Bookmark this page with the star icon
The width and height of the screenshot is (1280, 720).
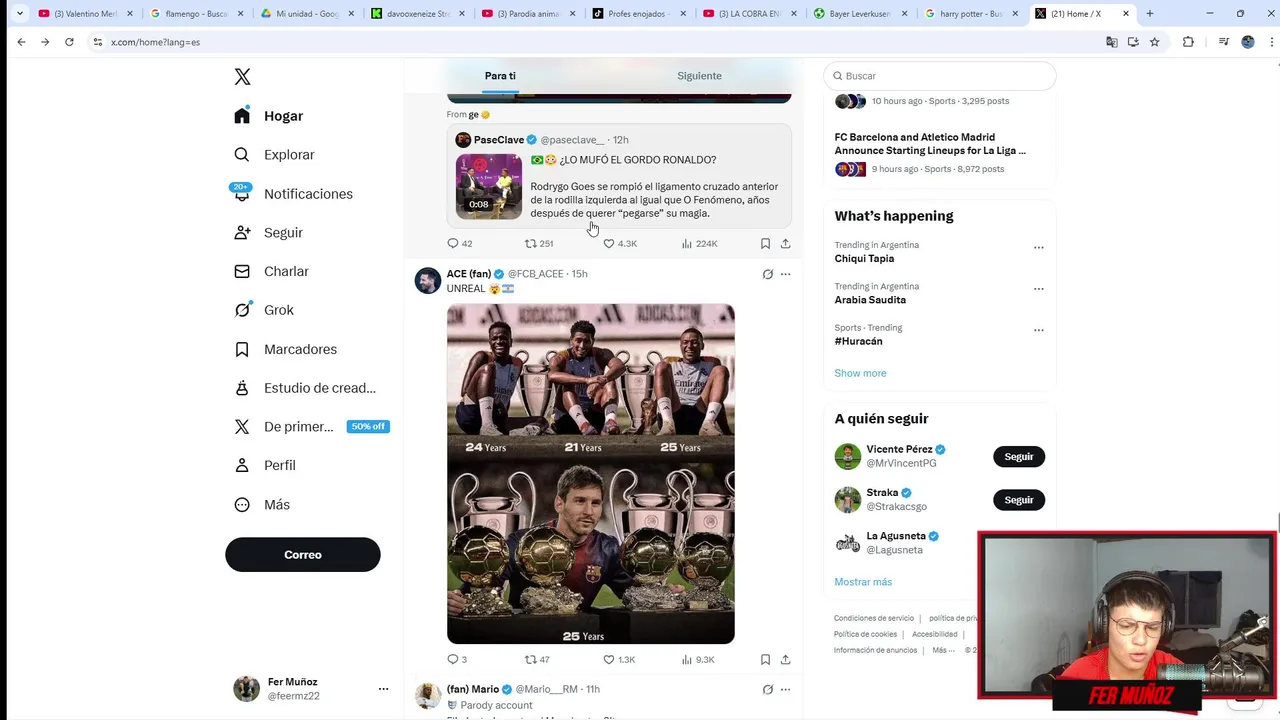1154,42
